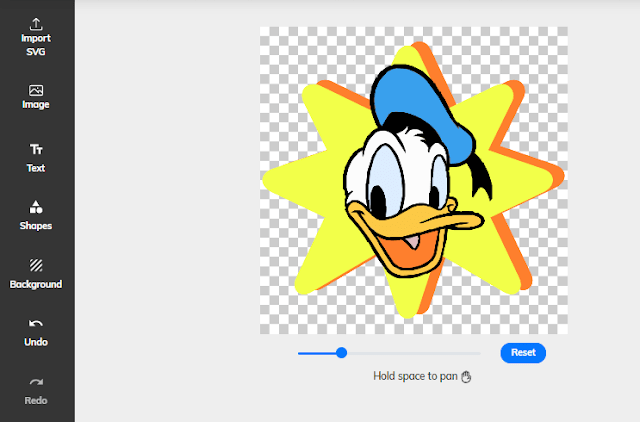Open the Shapes panel
This screenshot has height=422, width=640.
tap(36, 215)
